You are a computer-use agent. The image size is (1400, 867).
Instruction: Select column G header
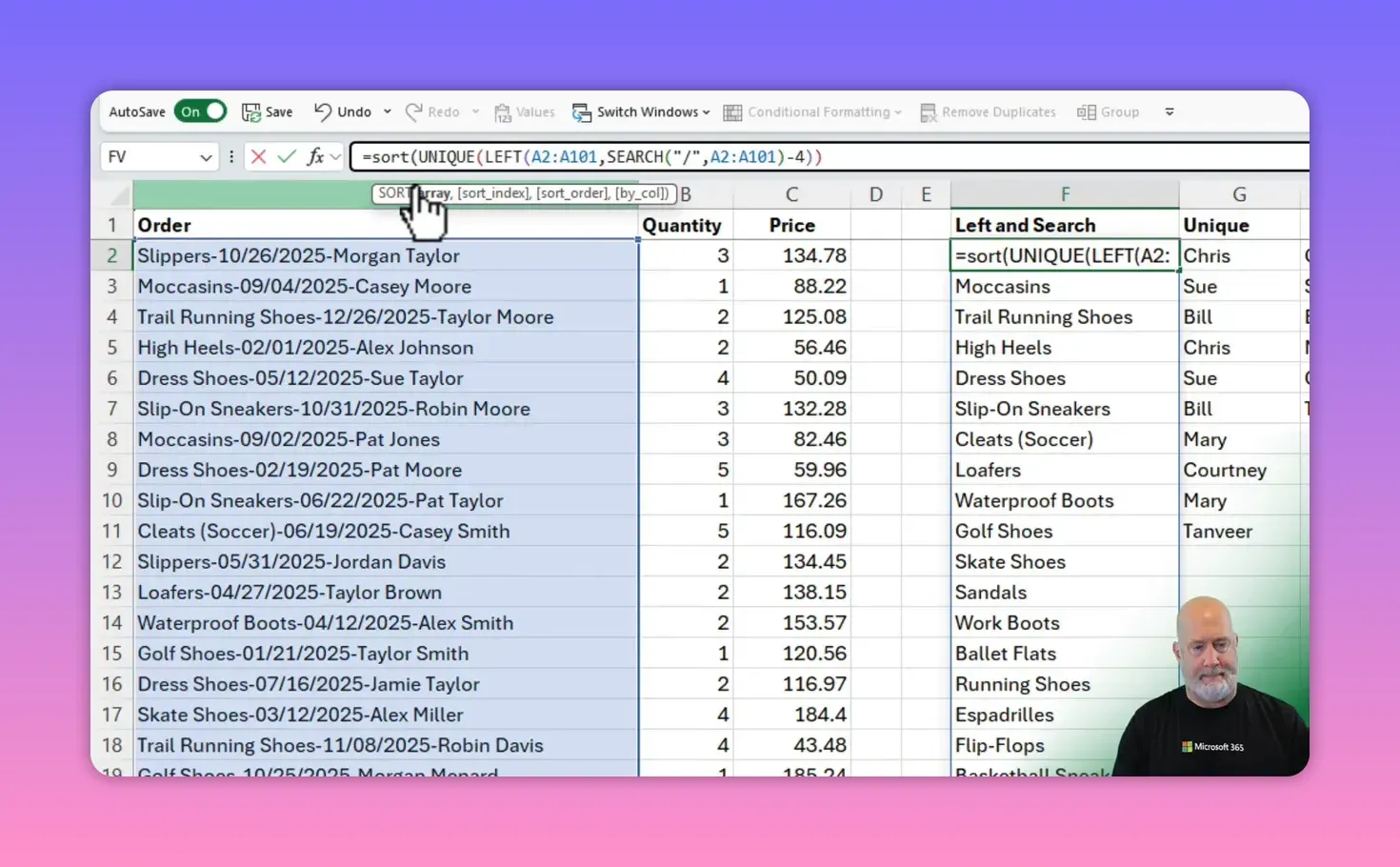pyautogui.click(x=1238, y=193)
